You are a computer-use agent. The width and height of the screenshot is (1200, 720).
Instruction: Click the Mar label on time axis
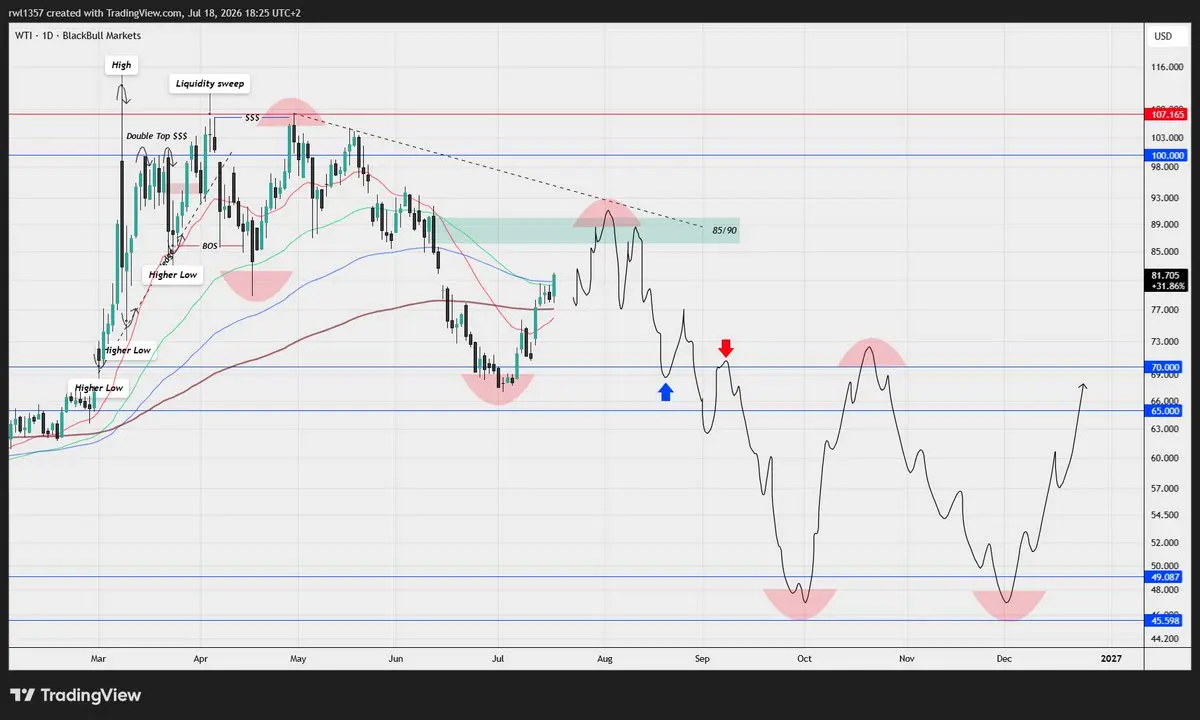click(98, 659)
